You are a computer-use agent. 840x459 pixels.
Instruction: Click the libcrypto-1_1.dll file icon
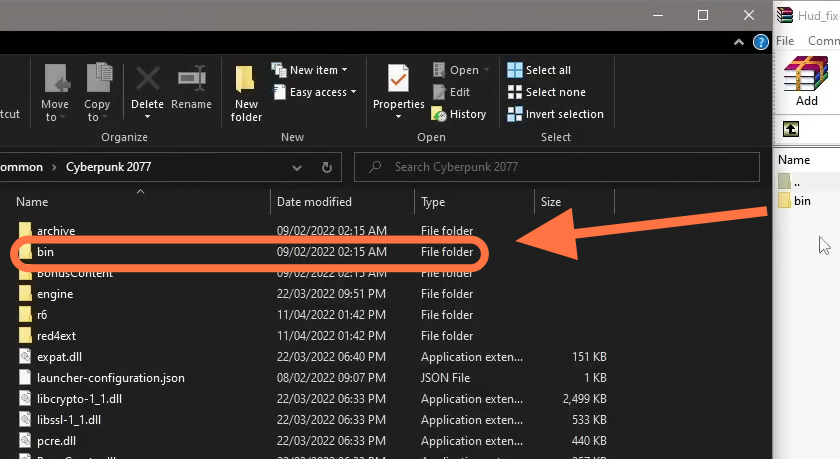point(25,398)
